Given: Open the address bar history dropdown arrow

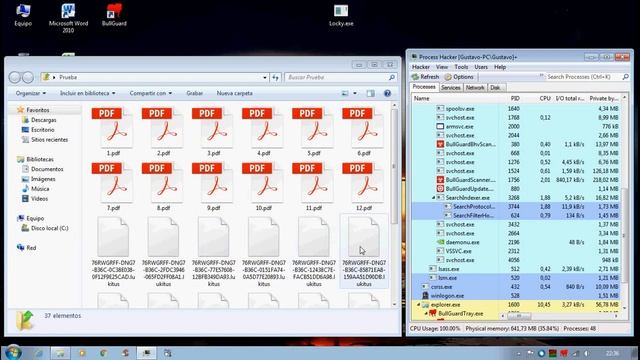Looking at the screenshot, I should (265, 77).
